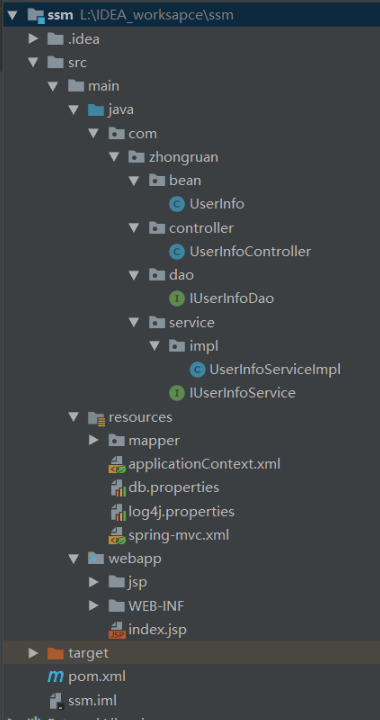Screen dimensions: 380x720
Task: Click the log4j.properties file icon
Action: click(x=118, y=512)
